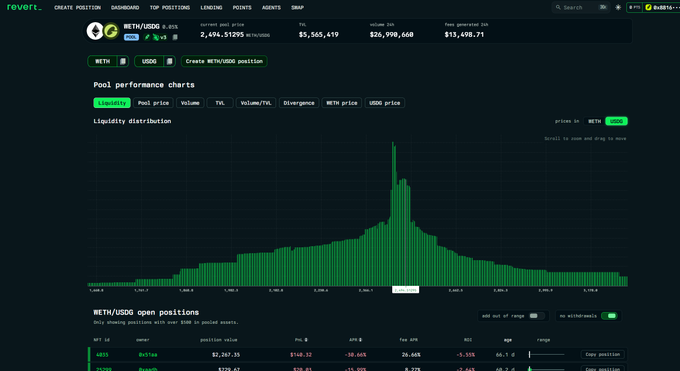Open the Agents page
The width and height of the screenshot is (680, 371).
[271, 7]
